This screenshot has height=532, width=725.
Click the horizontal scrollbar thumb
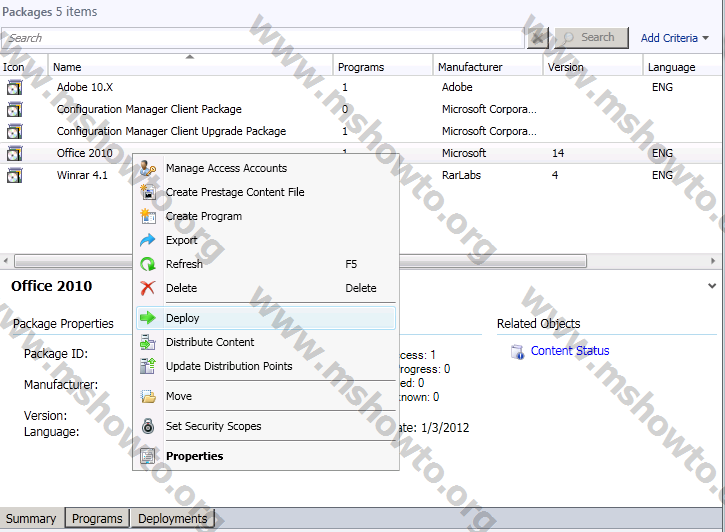300,261
